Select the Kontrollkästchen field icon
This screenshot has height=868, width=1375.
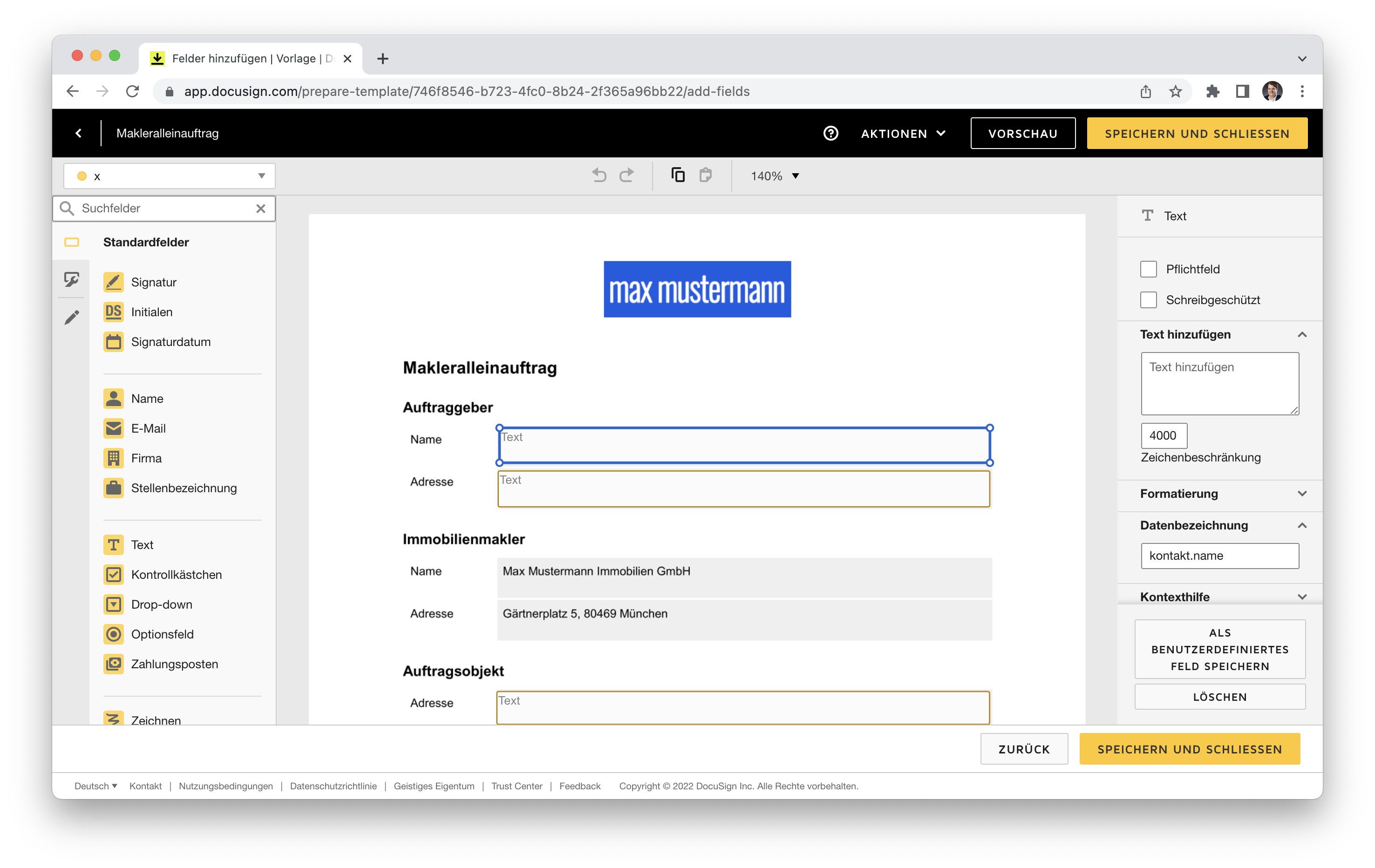(x=114, y=575)
